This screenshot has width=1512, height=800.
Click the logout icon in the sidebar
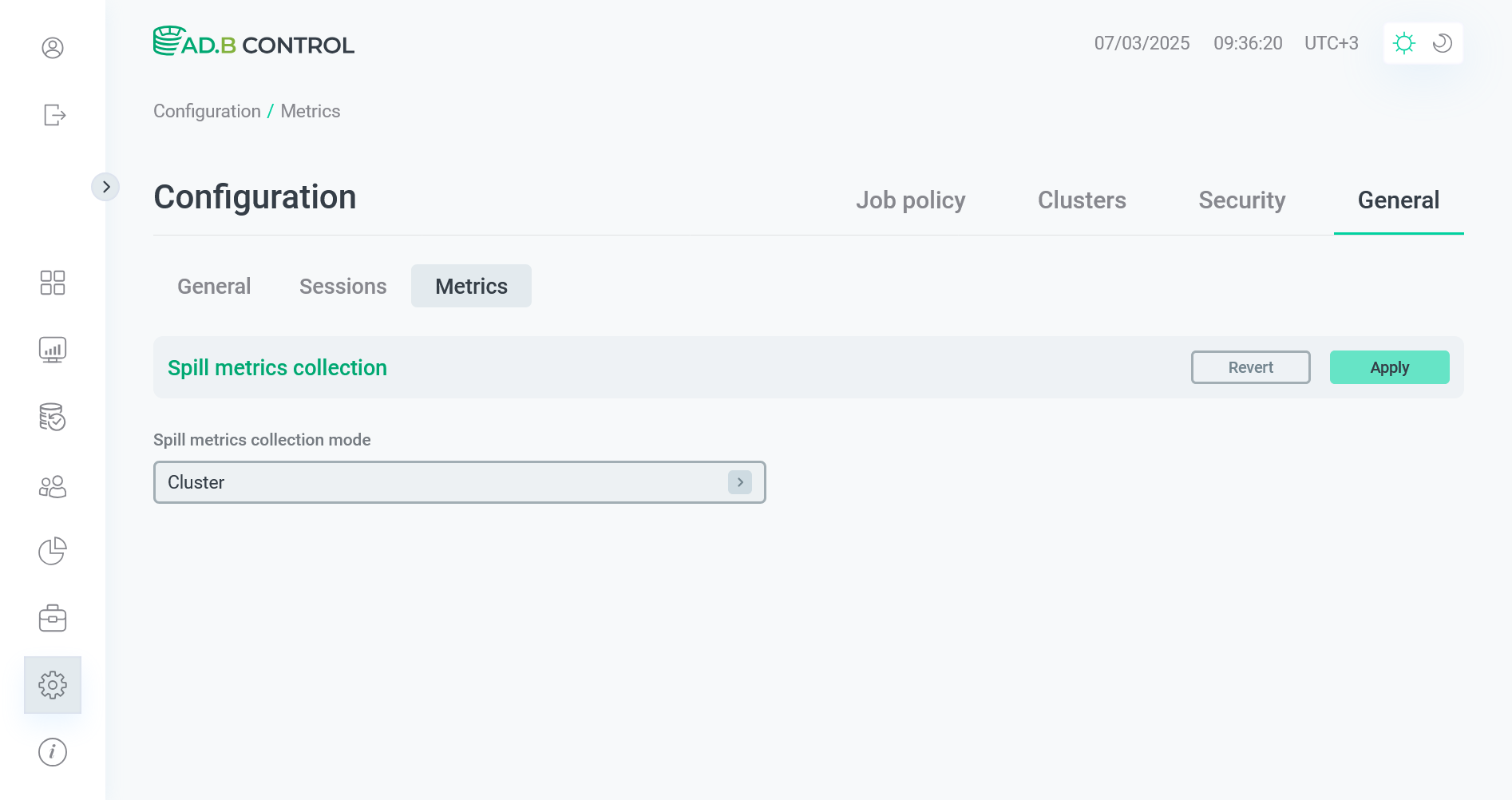(53, 115)
